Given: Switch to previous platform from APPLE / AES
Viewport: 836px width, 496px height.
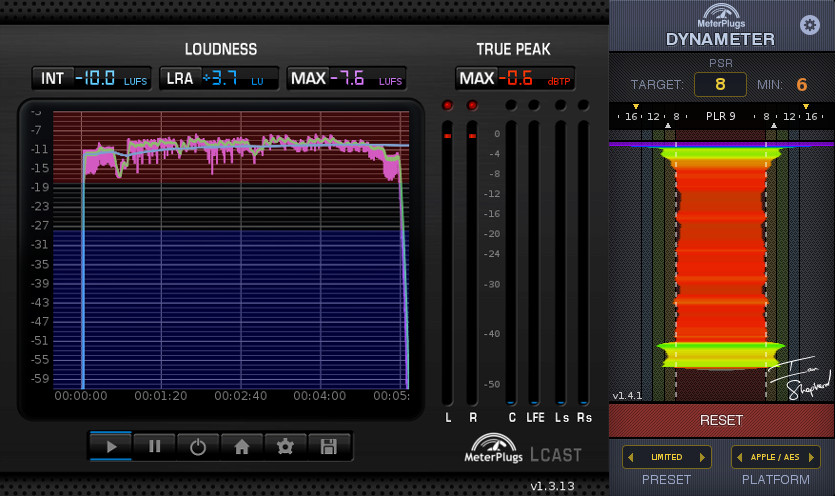Looking at the screenshot, I should click(739, 457).
